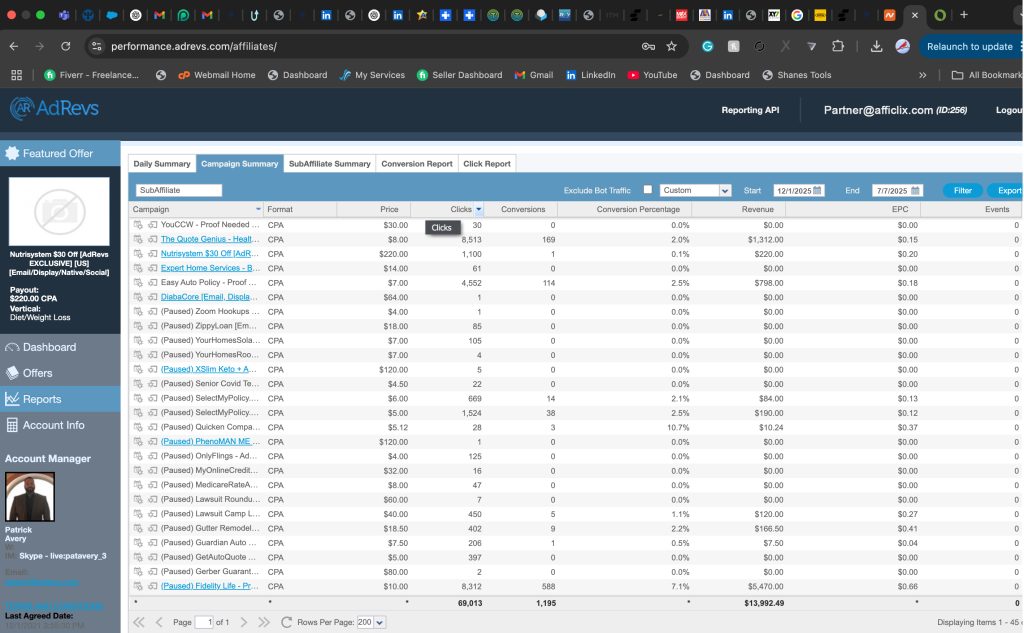Click the Featured Offer placeholder thumbnail
The height and width of the screenshot is (633, 1024).
click(x=59, y=212)
